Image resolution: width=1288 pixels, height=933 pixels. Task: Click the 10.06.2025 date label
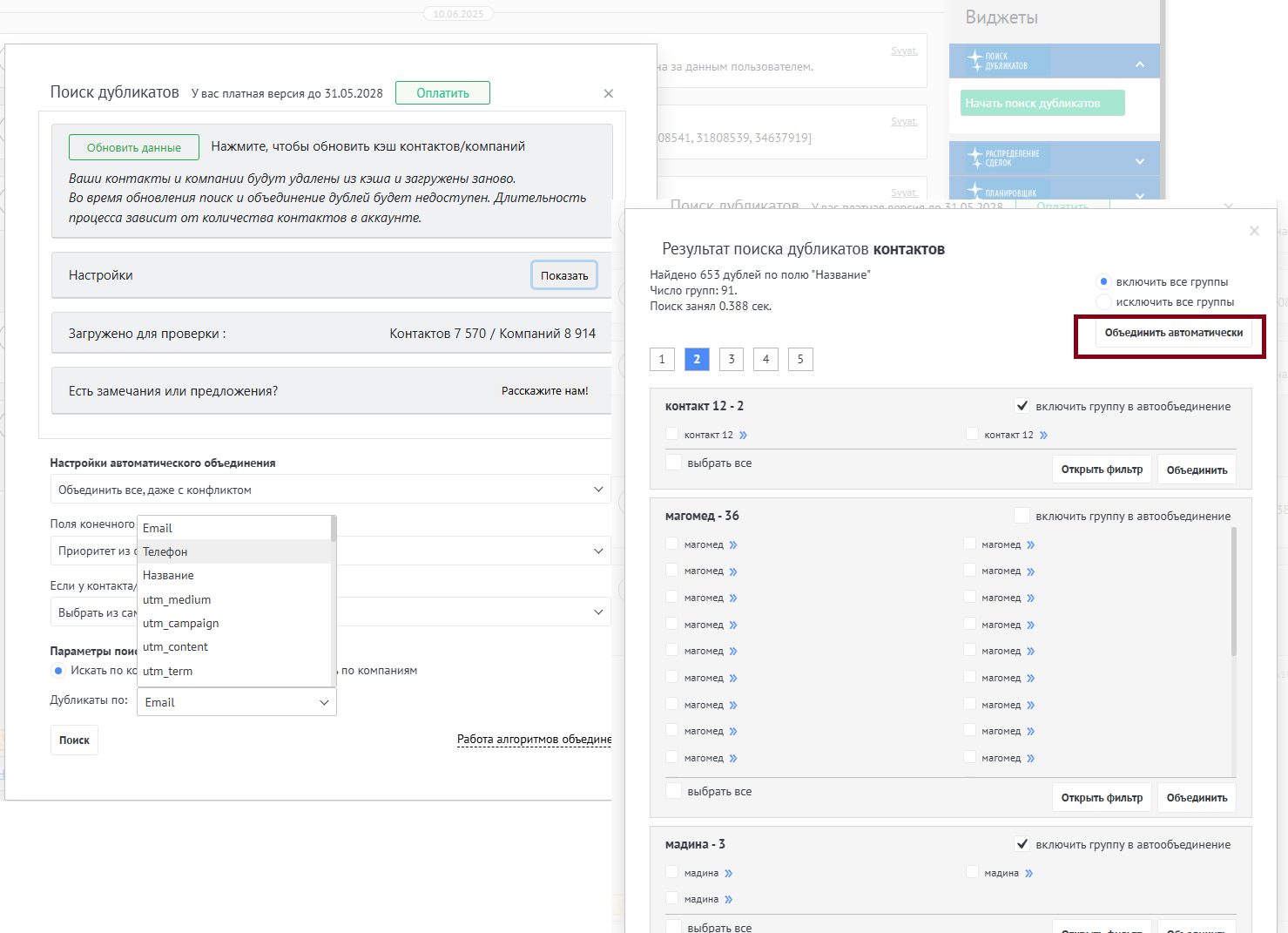tap(459, 14)
